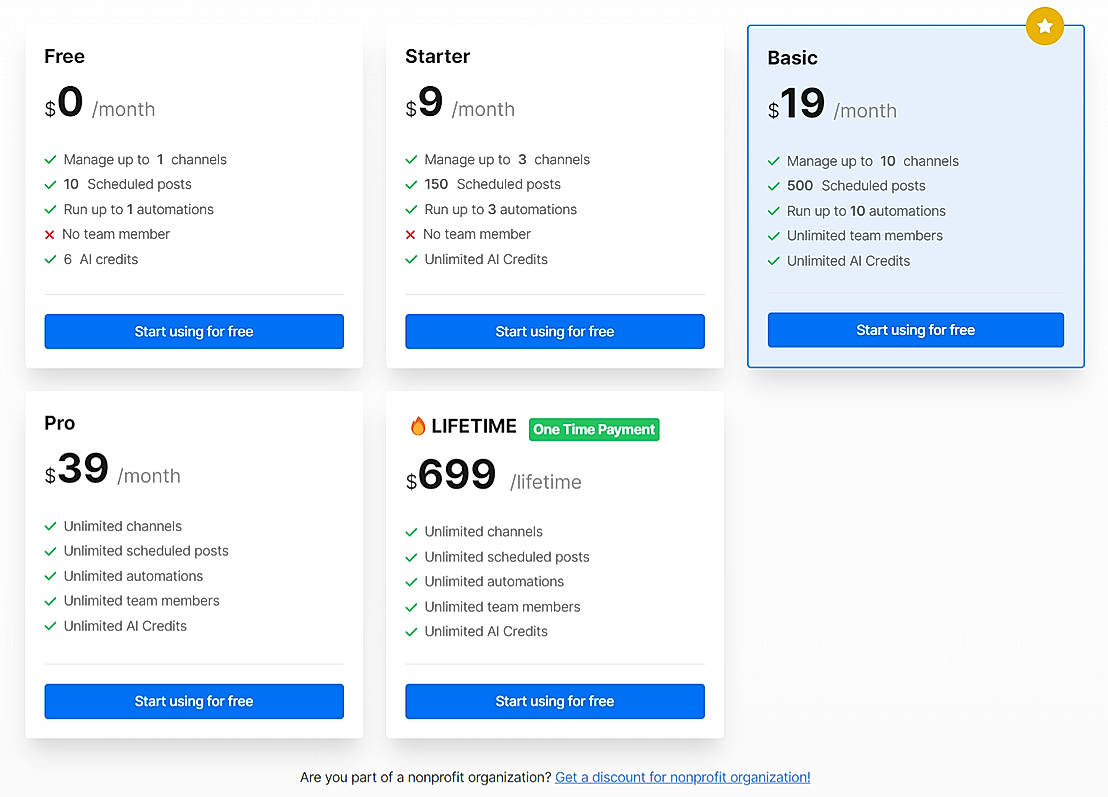Select Start using for free under Lifetime
Screen dimensions: 1108x797
tap(554, 701)
